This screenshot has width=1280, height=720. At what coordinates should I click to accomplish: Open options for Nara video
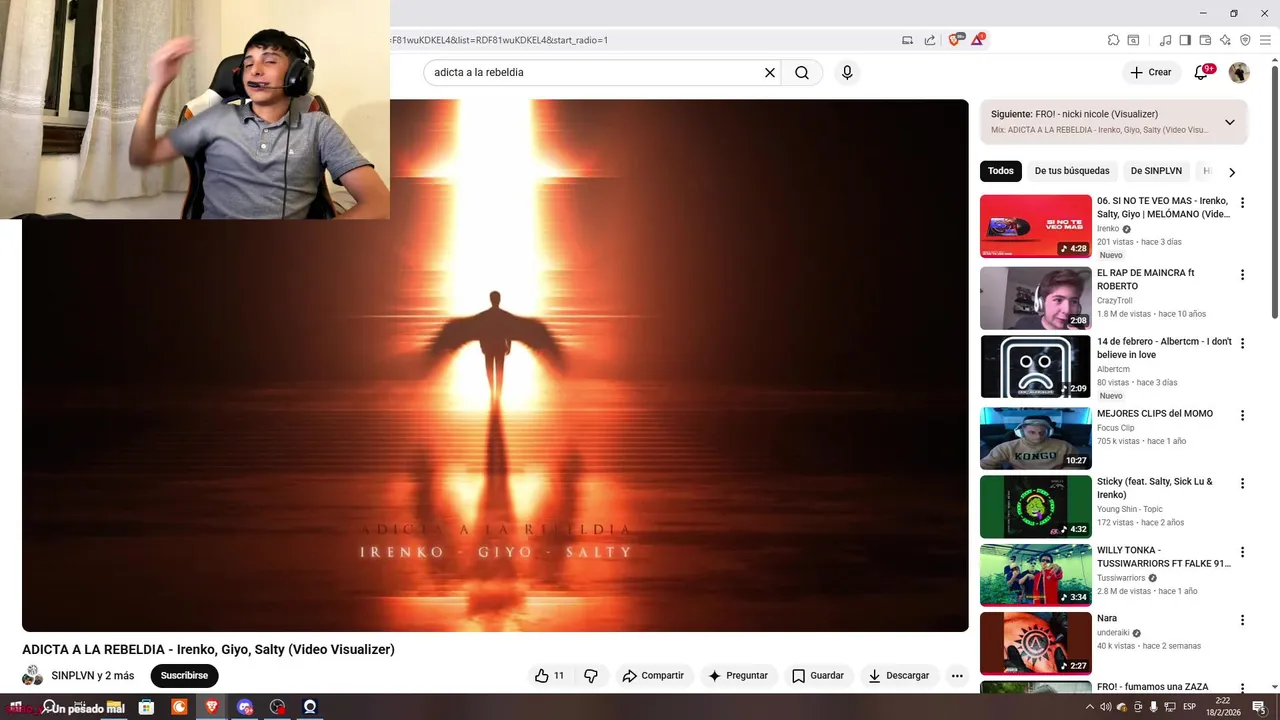click(1243, 620)
